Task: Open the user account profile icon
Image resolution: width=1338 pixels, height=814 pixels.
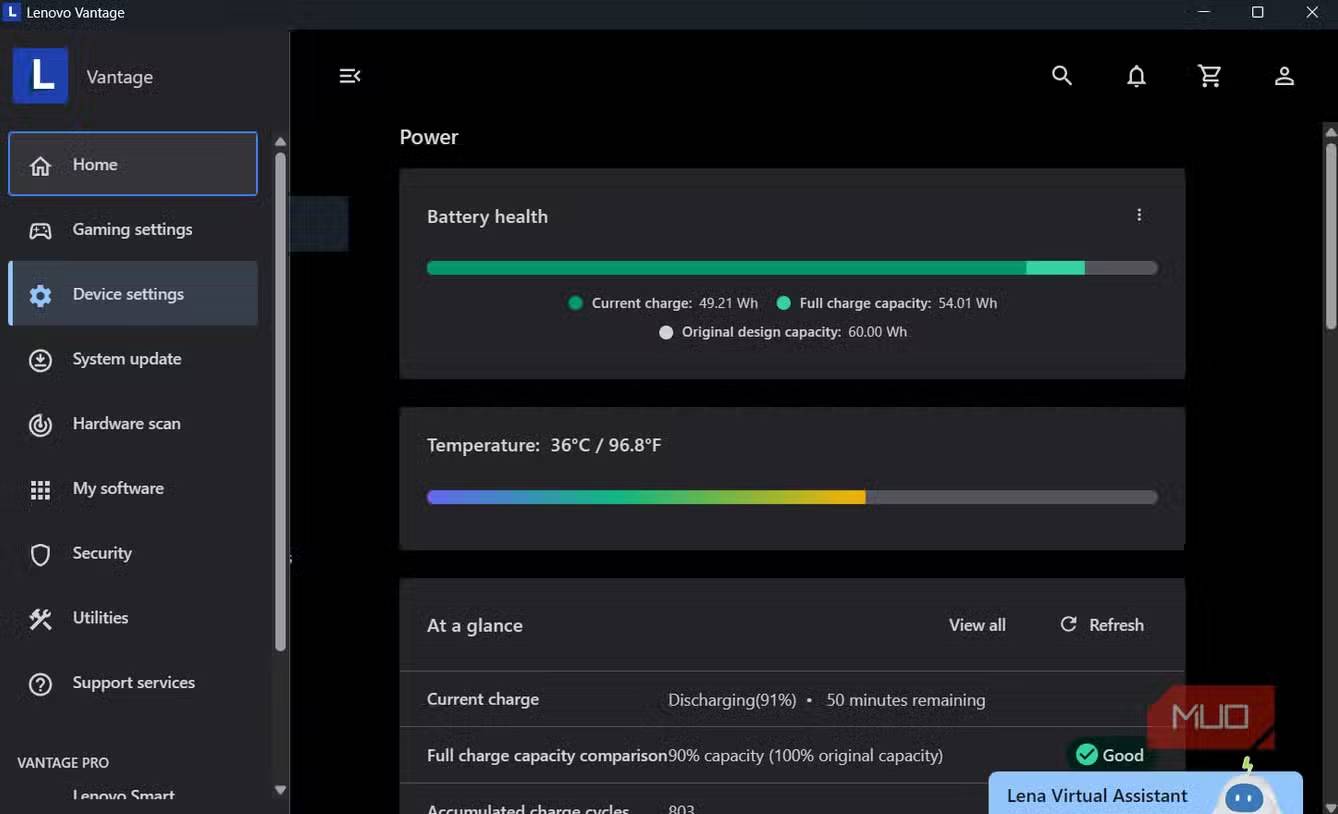Action: (1284, 76)
